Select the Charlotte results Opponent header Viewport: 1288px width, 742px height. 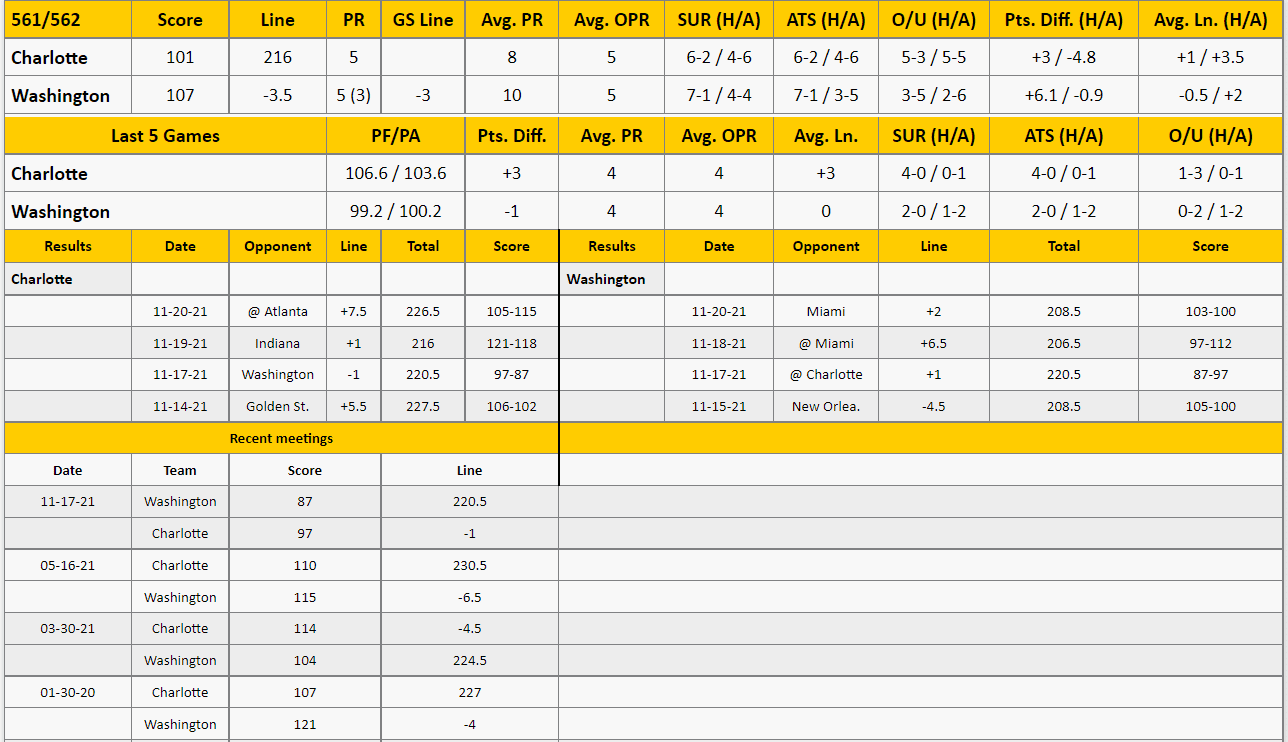pos(278,246)
